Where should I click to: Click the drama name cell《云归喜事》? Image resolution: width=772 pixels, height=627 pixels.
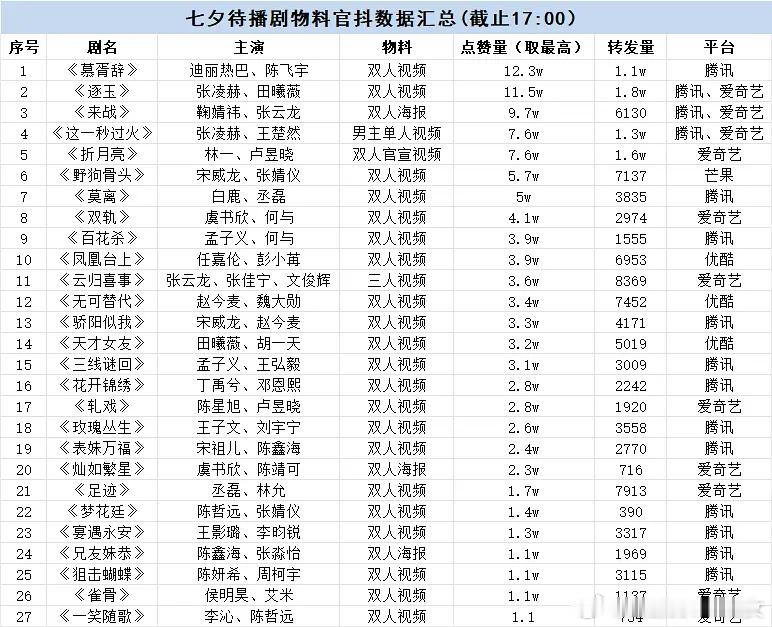pos(102,280)
